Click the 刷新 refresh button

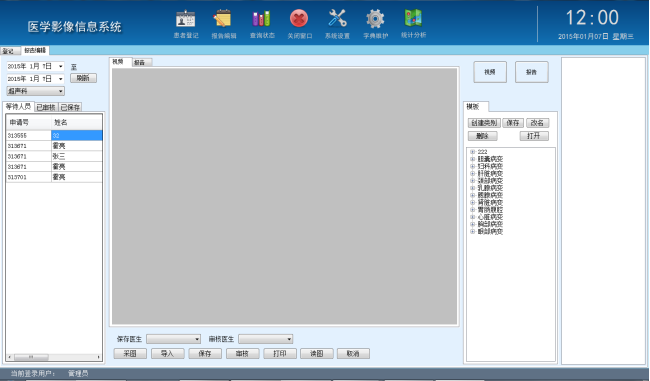83,78
